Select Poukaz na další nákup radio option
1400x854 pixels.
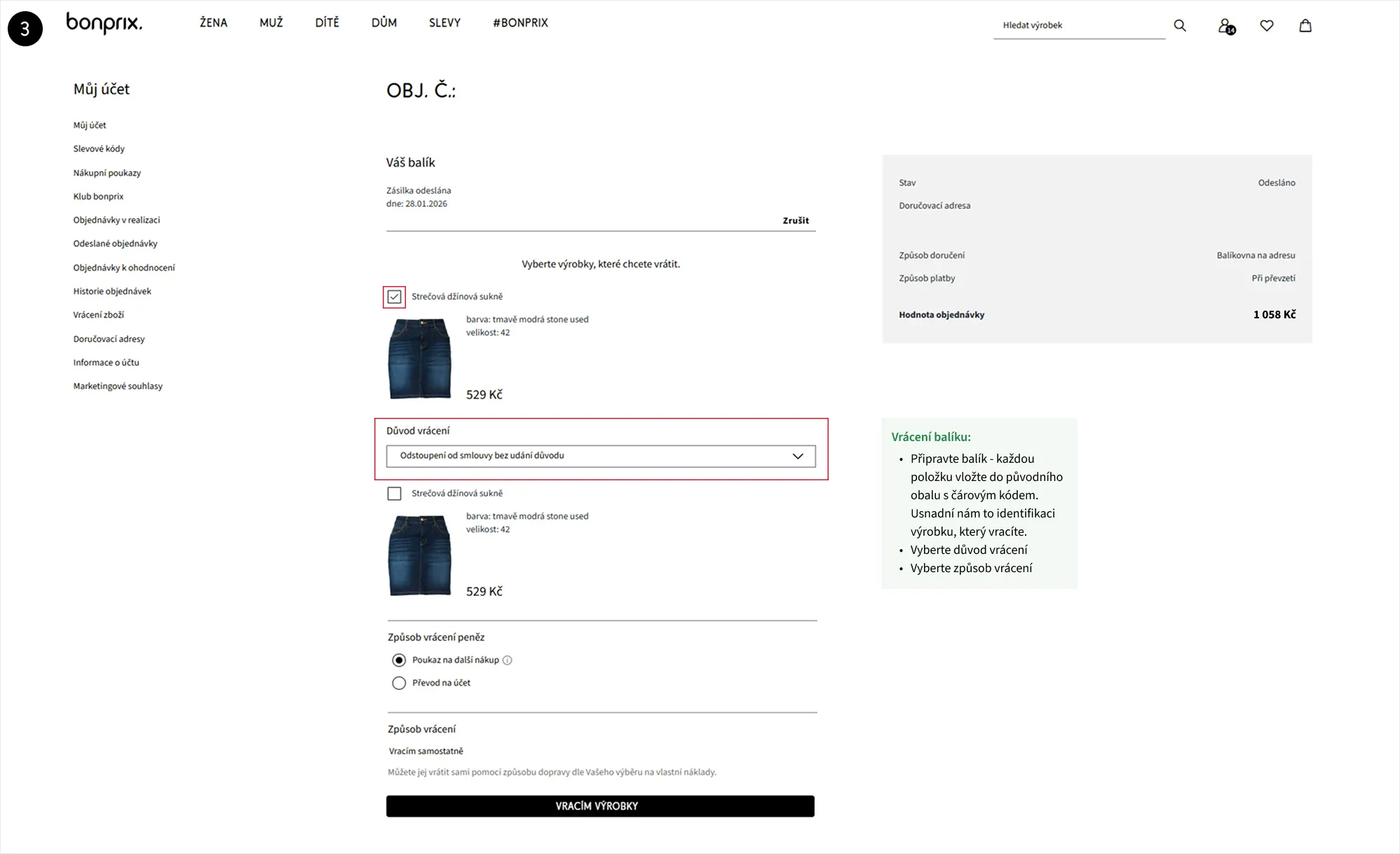[399, 660]
